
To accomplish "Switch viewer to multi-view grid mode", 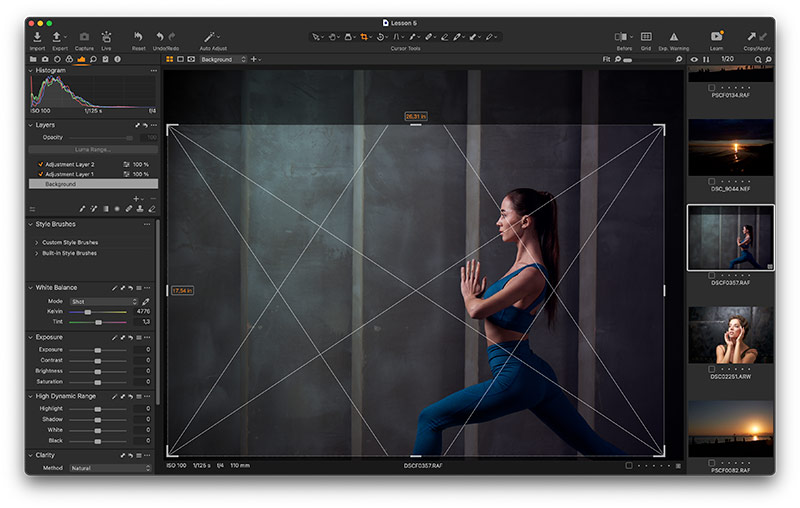I will [x=169, y=59].
